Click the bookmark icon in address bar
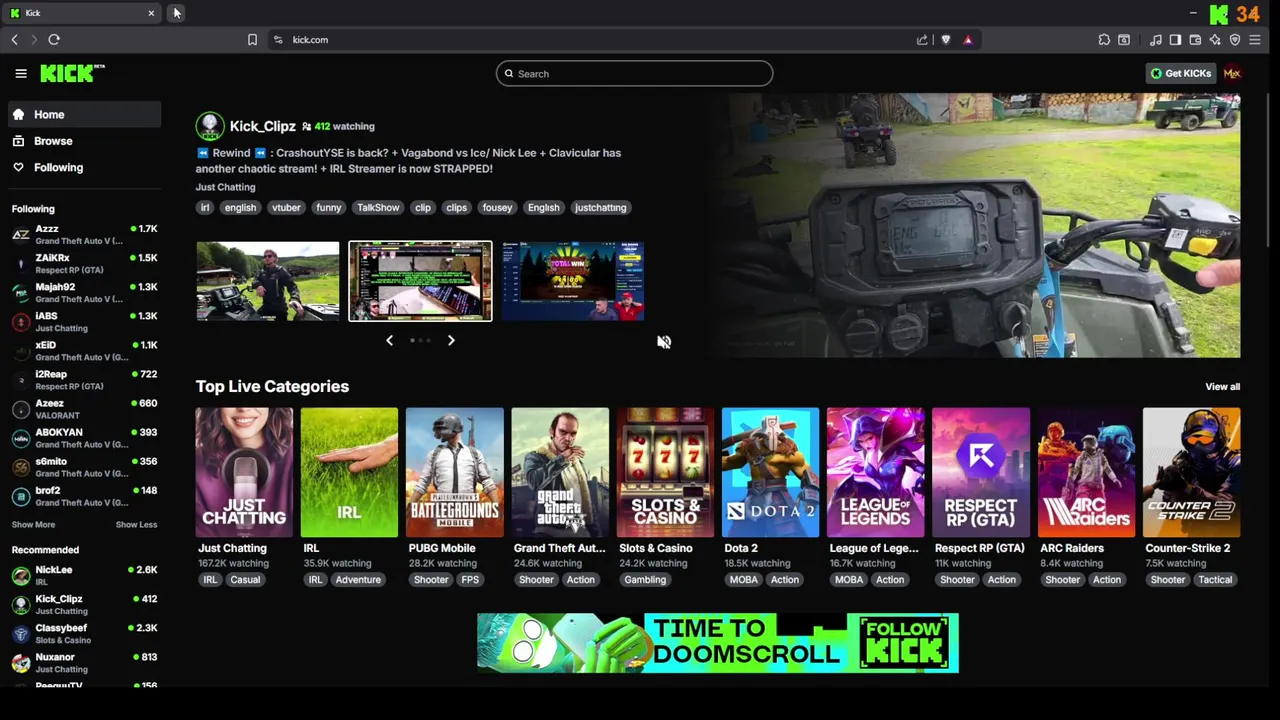 252,40
